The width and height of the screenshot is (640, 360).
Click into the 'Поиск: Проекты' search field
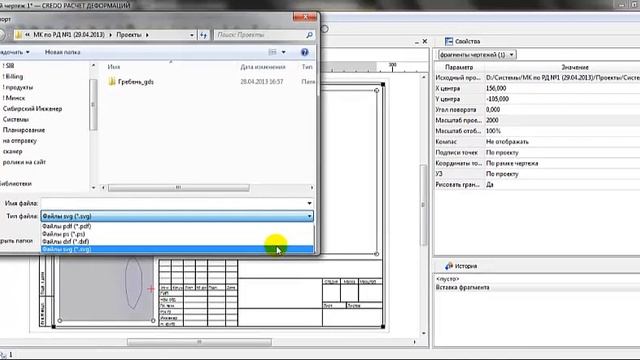[260, 35]
